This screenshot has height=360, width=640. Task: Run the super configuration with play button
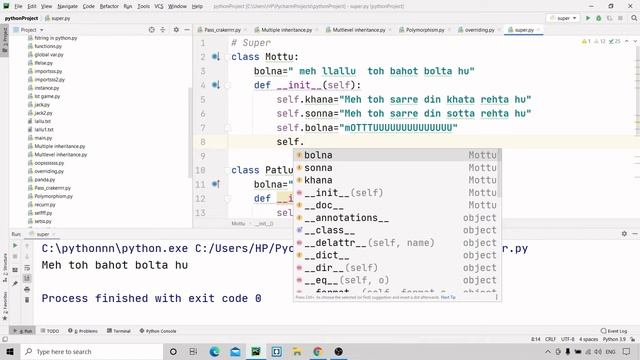pos(588,18)
